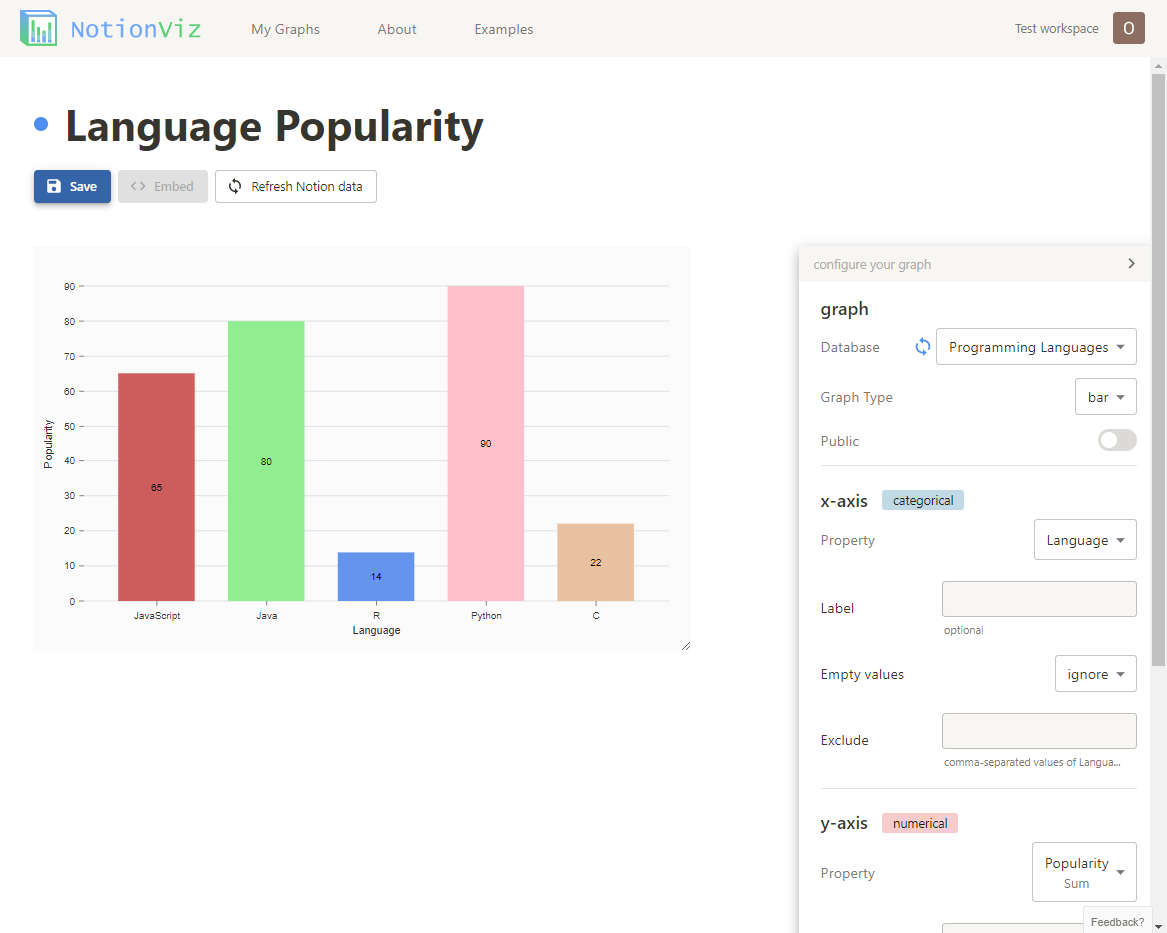
Task: Click the blue bullet beside Language Popularity title
Action: point(40,122)
